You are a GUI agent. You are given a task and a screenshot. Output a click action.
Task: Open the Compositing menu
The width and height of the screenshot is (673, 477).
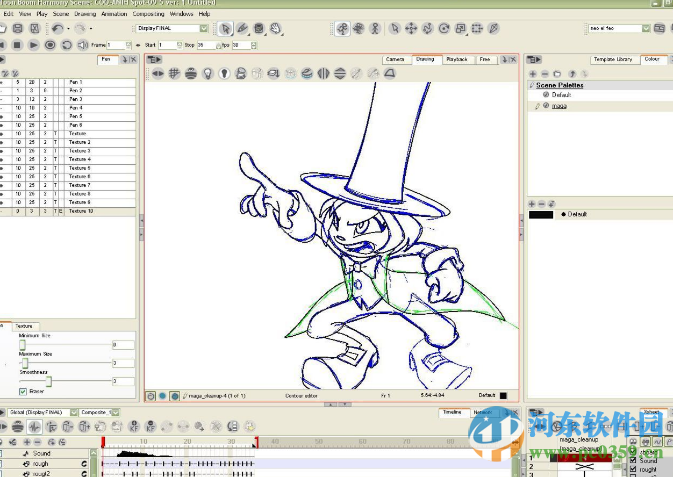pyautogui.click(x=149, y=14)
